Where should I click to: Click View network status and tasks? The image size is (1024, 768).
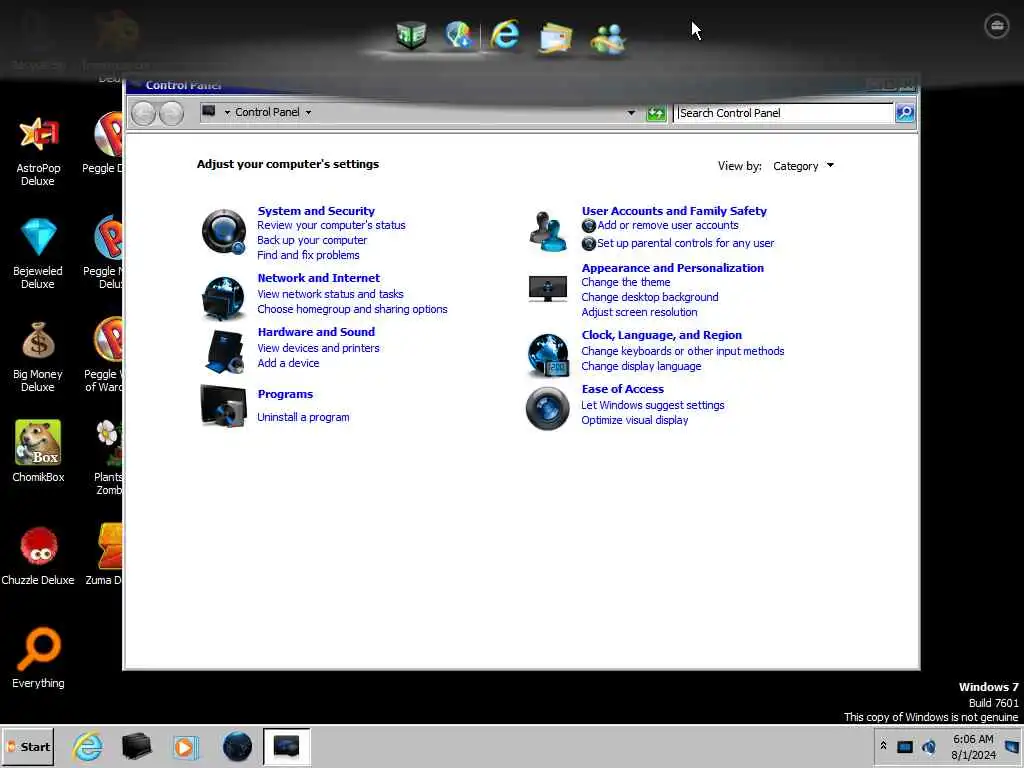click(330, 295)
